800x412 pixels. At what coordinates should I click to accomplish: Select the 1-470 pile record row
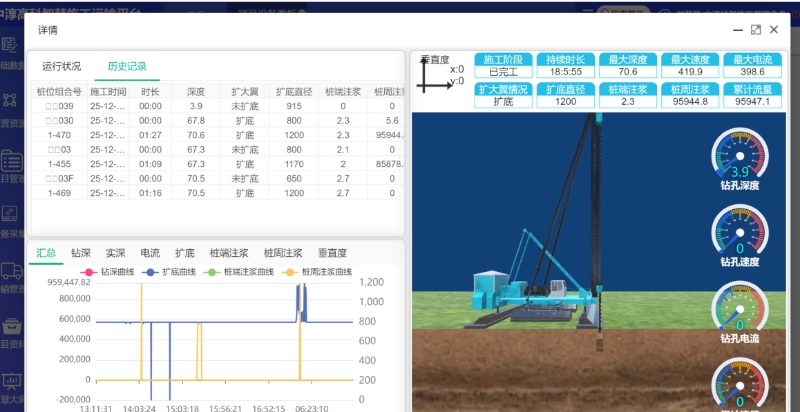point(59,135)
